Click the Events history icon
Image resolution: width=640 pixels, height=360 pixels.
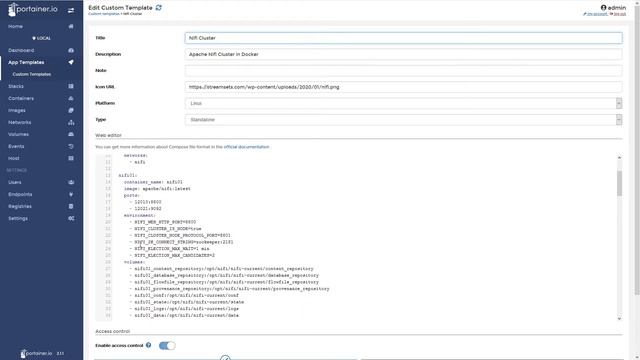(x=71, y=146)
